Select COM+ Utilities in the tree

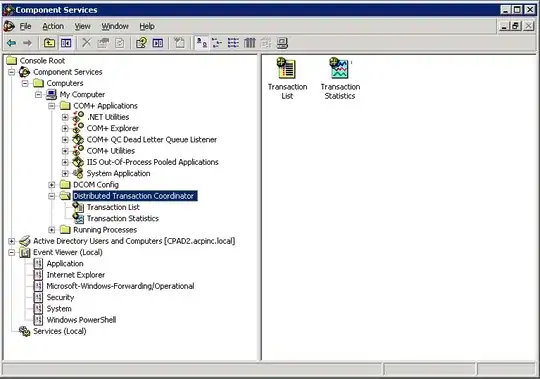(x=111, y=151)
